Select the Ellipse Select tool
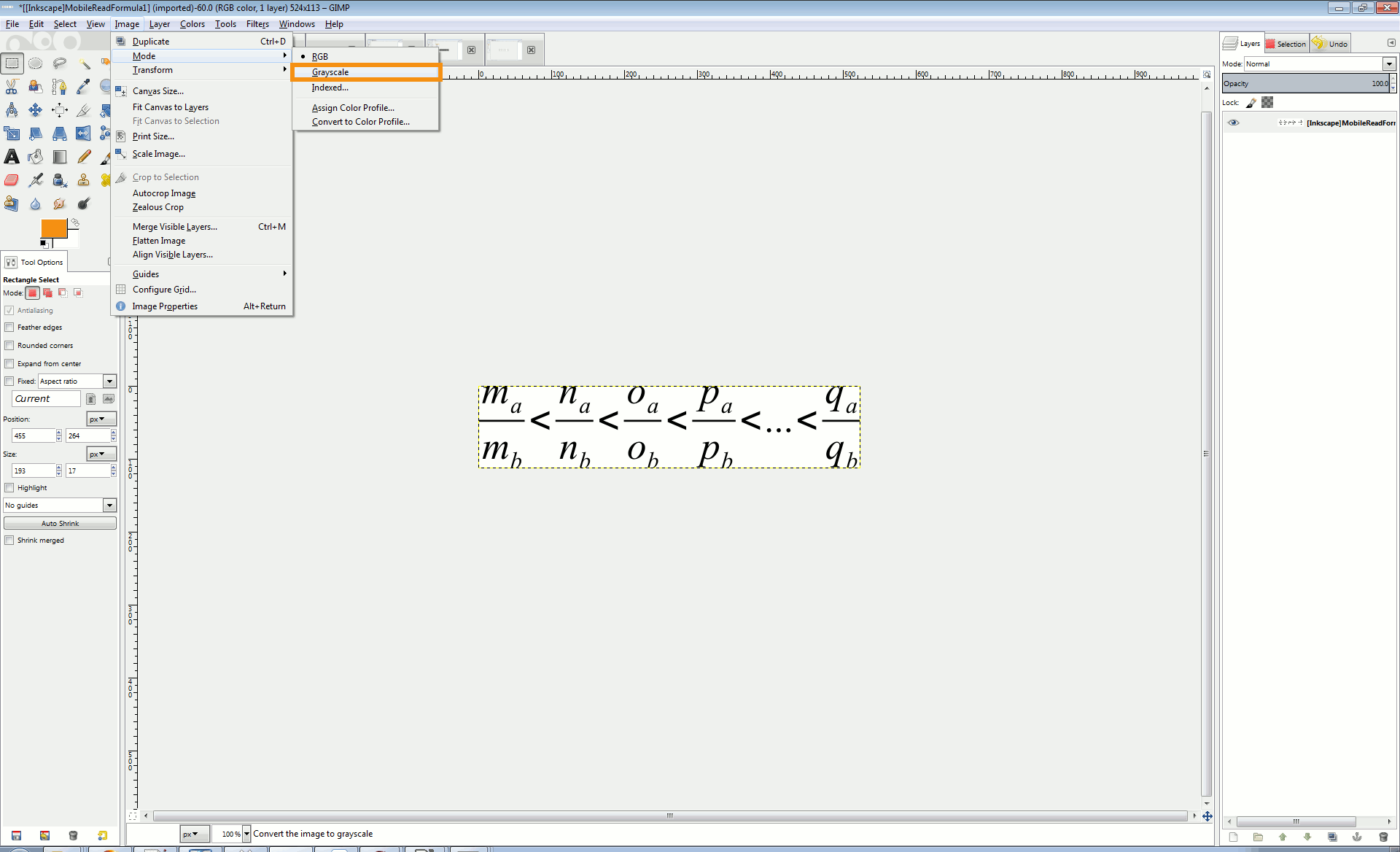This screenshot has width=1400, height=852. pos(35,63)
